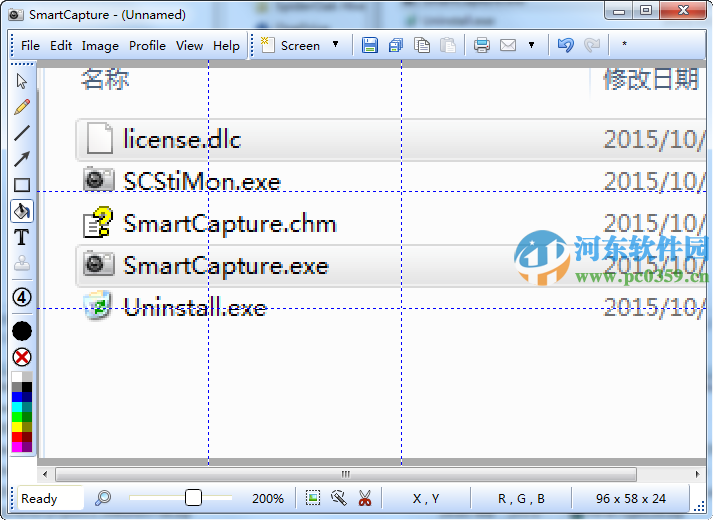The width and height of the screenshot is (714, 521).
Task: Pick the bright blue color swatch
Action: tap(17, 397)
